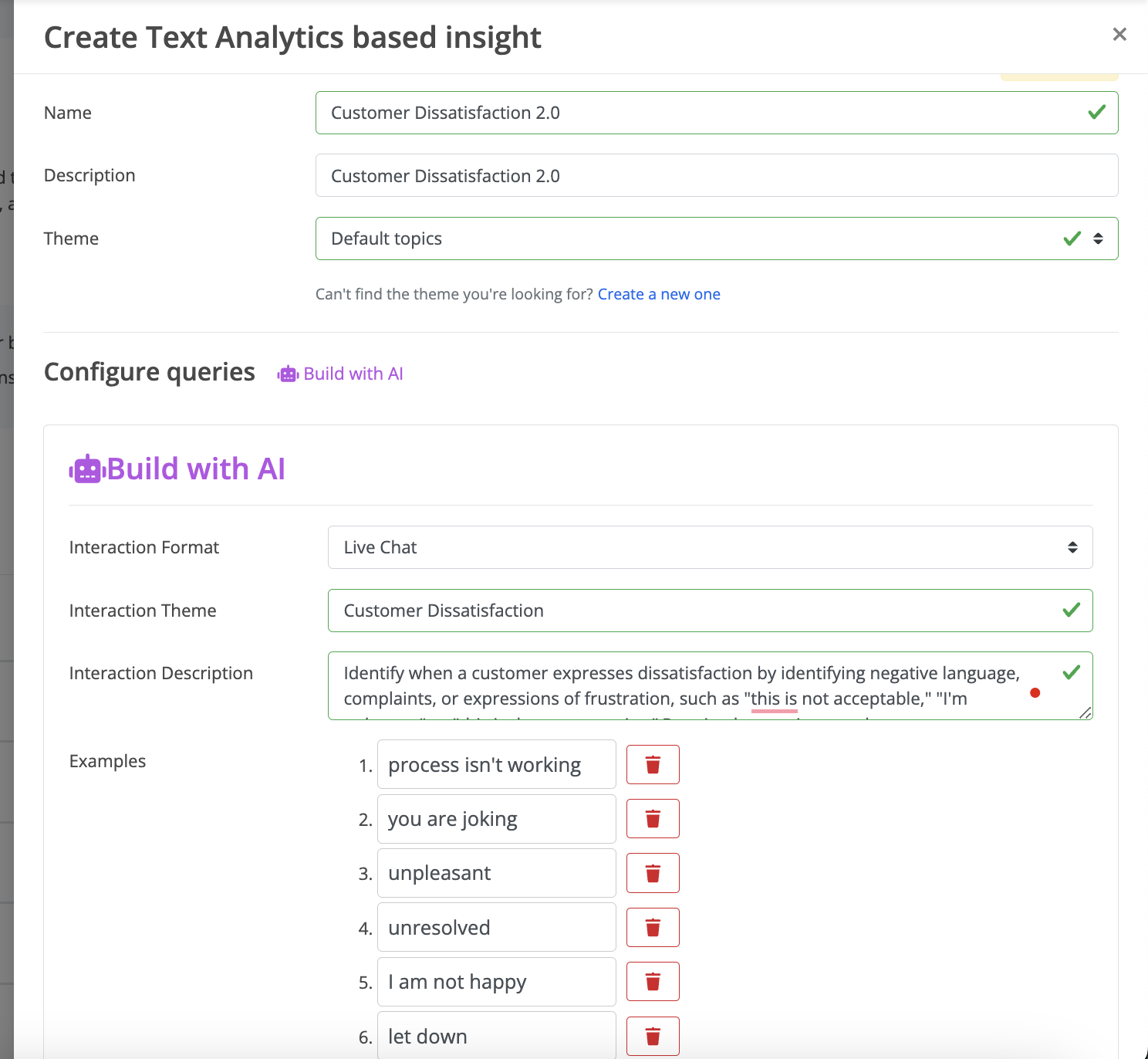Click into the Description input field
1148x1059 pixels.
[x=717, y=175]
